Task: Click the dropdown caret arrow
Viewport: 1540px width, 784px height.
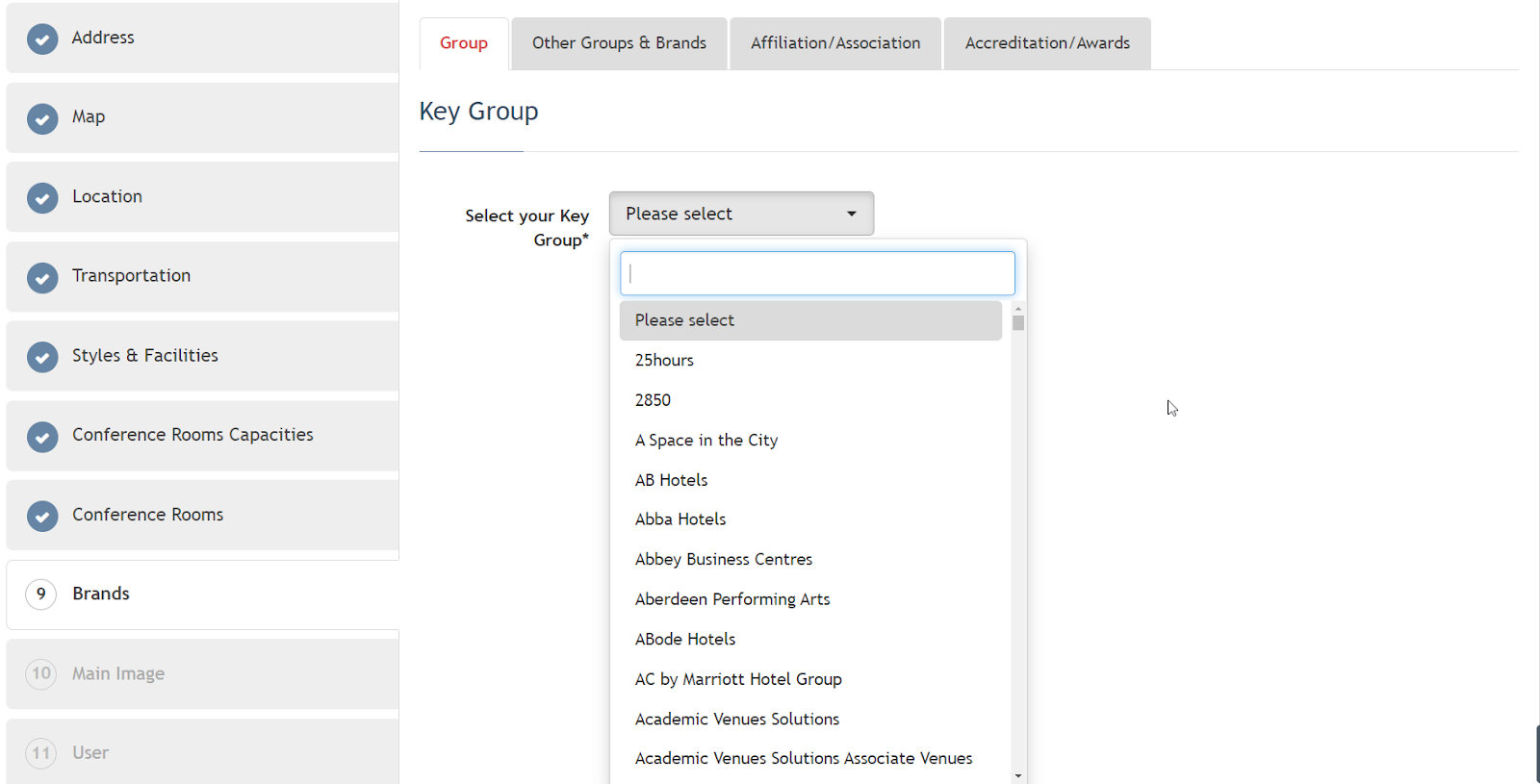Action: click(x=852, y=214)
